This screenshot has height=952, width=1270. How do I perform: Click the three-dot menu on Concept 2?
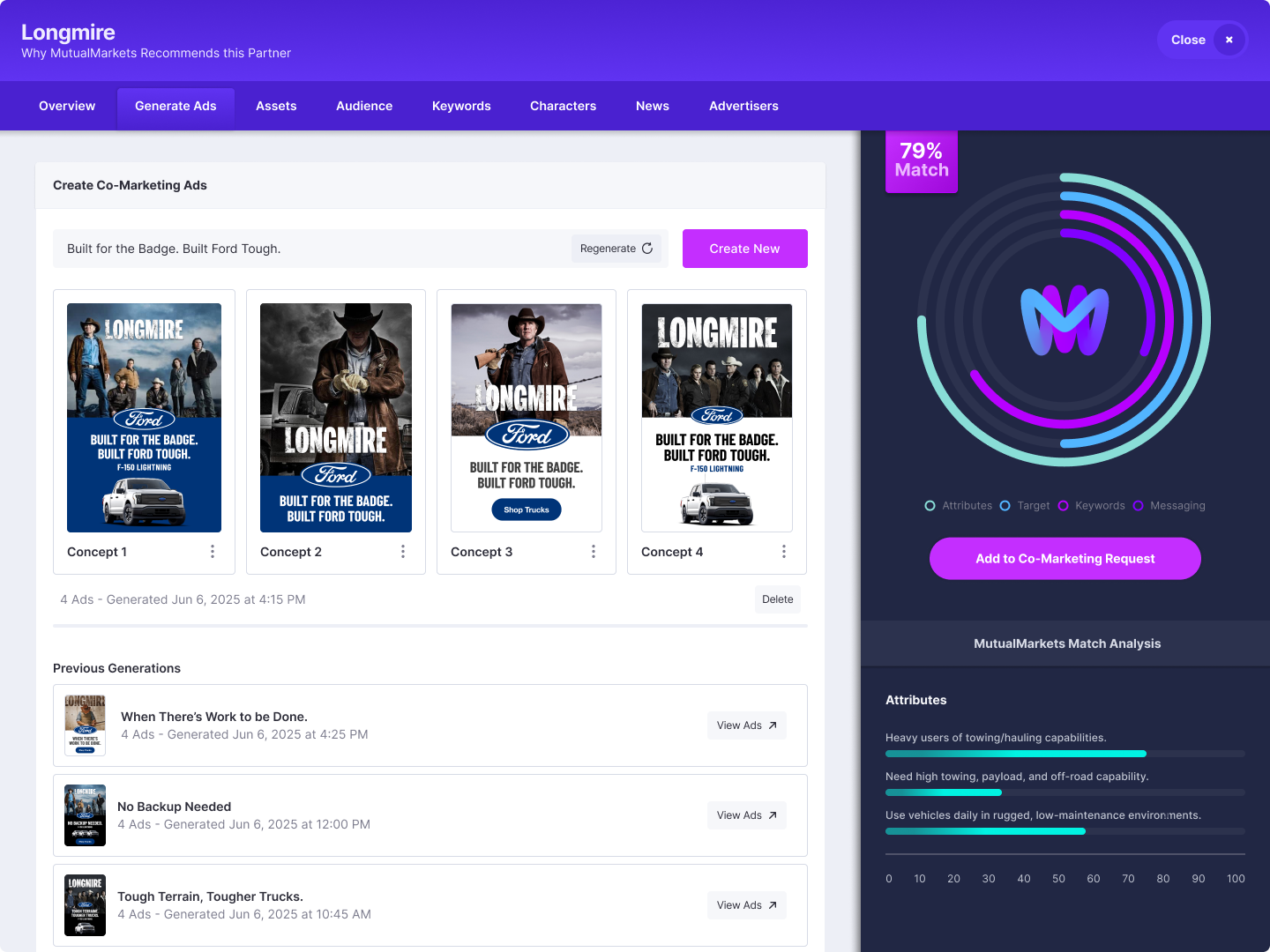[403, 551]
